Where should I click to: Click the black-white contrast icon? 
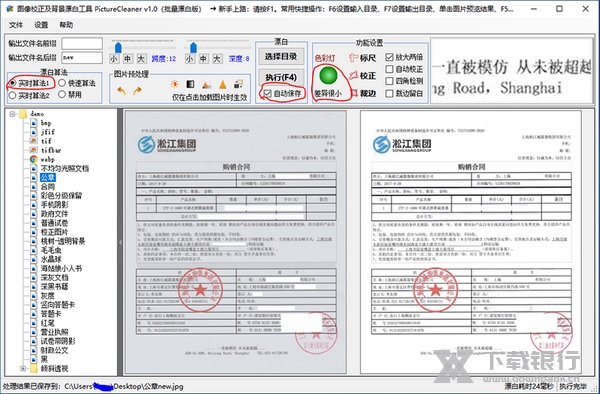click(190, 84)
